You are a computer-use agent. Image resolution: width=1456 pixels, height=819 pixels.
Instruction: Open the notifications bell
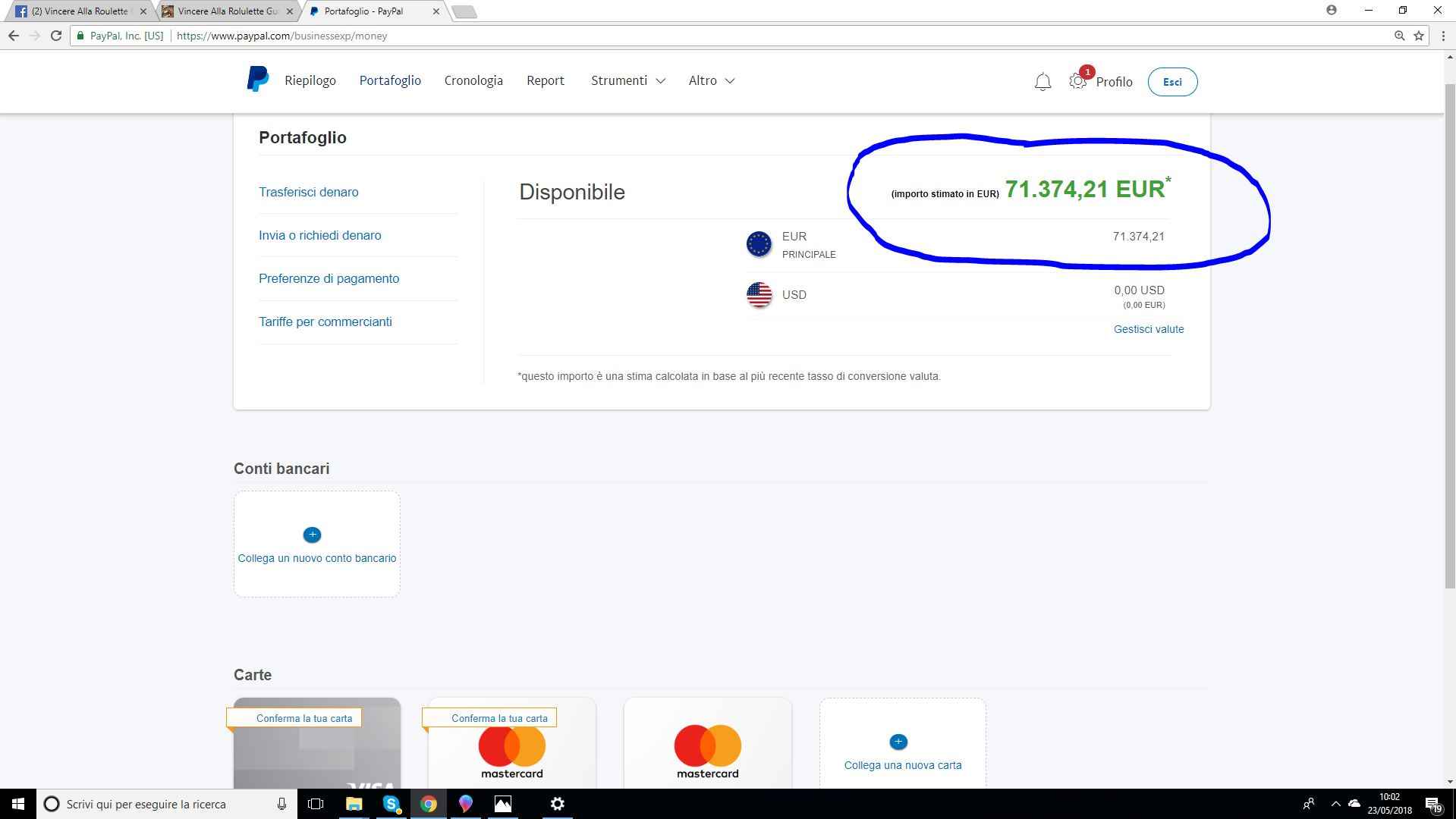click(1042, 82)
